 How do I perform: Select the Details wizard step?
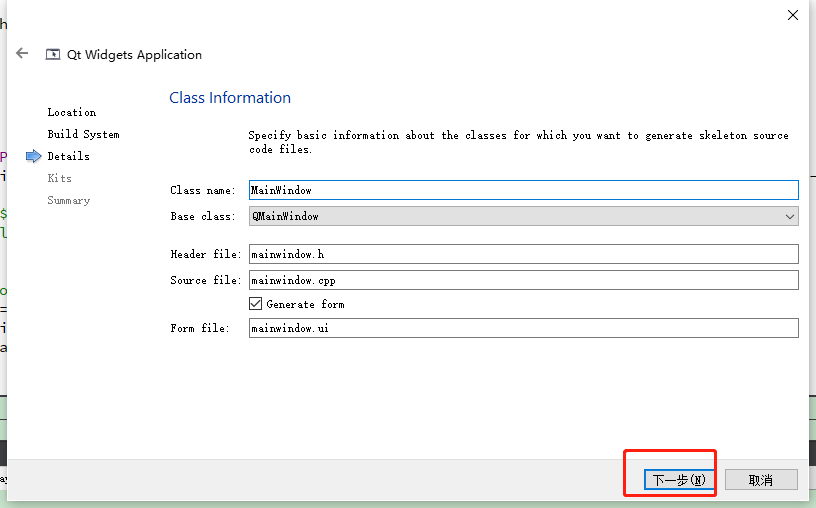coord(68,156)
